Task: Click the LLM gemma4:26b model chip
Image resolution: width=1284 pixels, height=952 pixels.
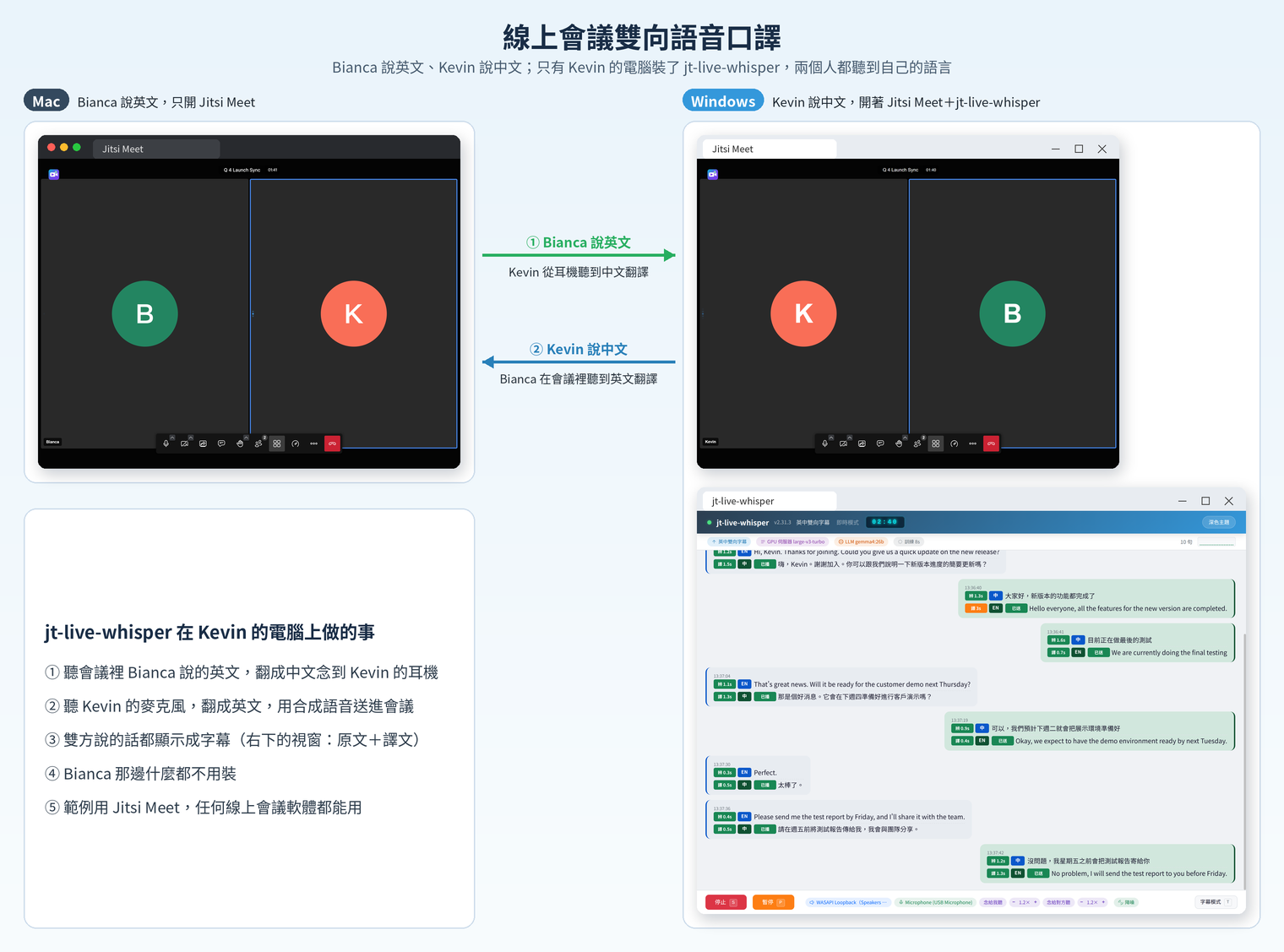Action: pos(861,541)
